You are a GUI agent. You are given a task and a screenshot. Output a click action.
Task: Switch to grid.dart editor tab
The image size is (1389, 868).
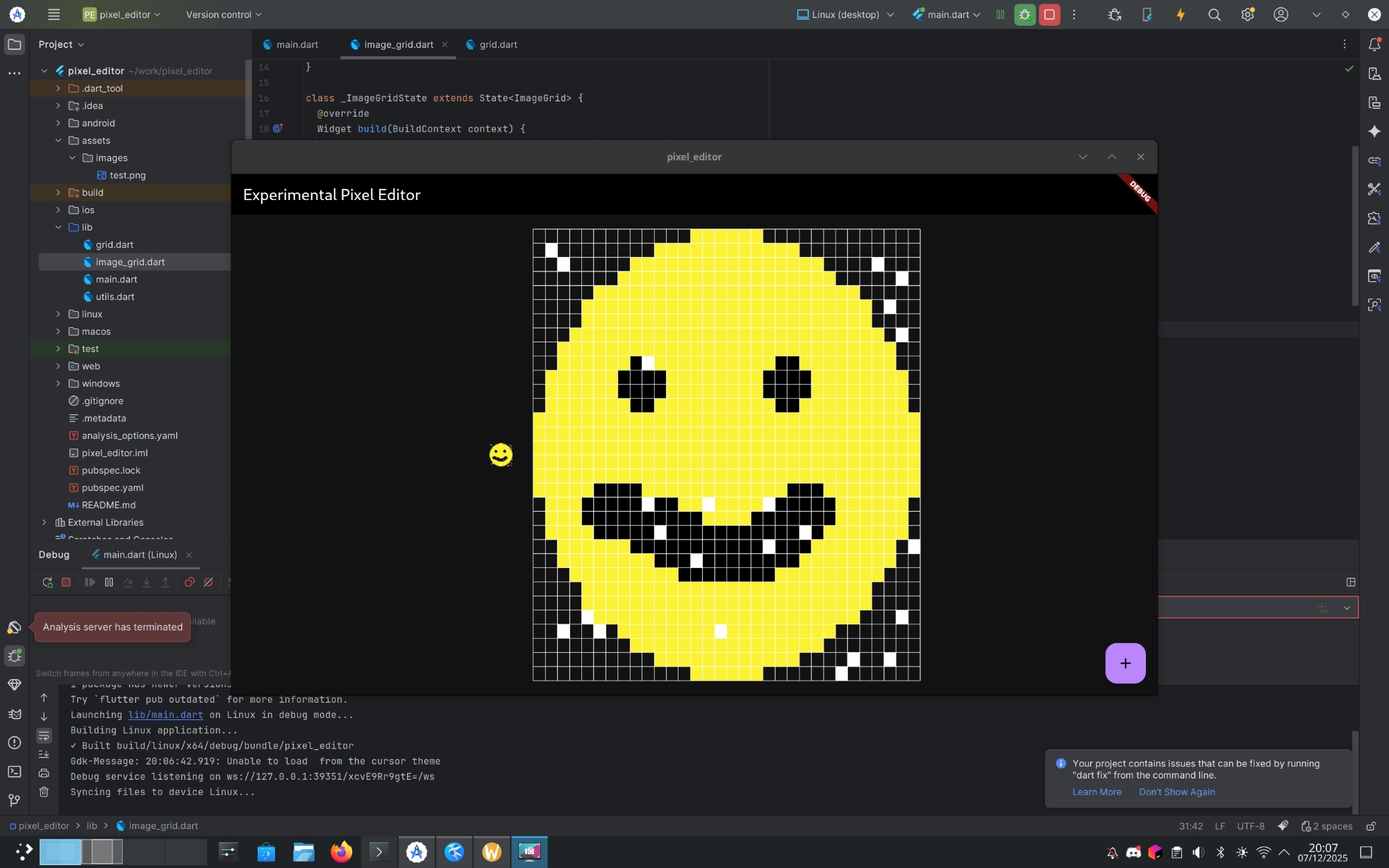tap(497, 44)
